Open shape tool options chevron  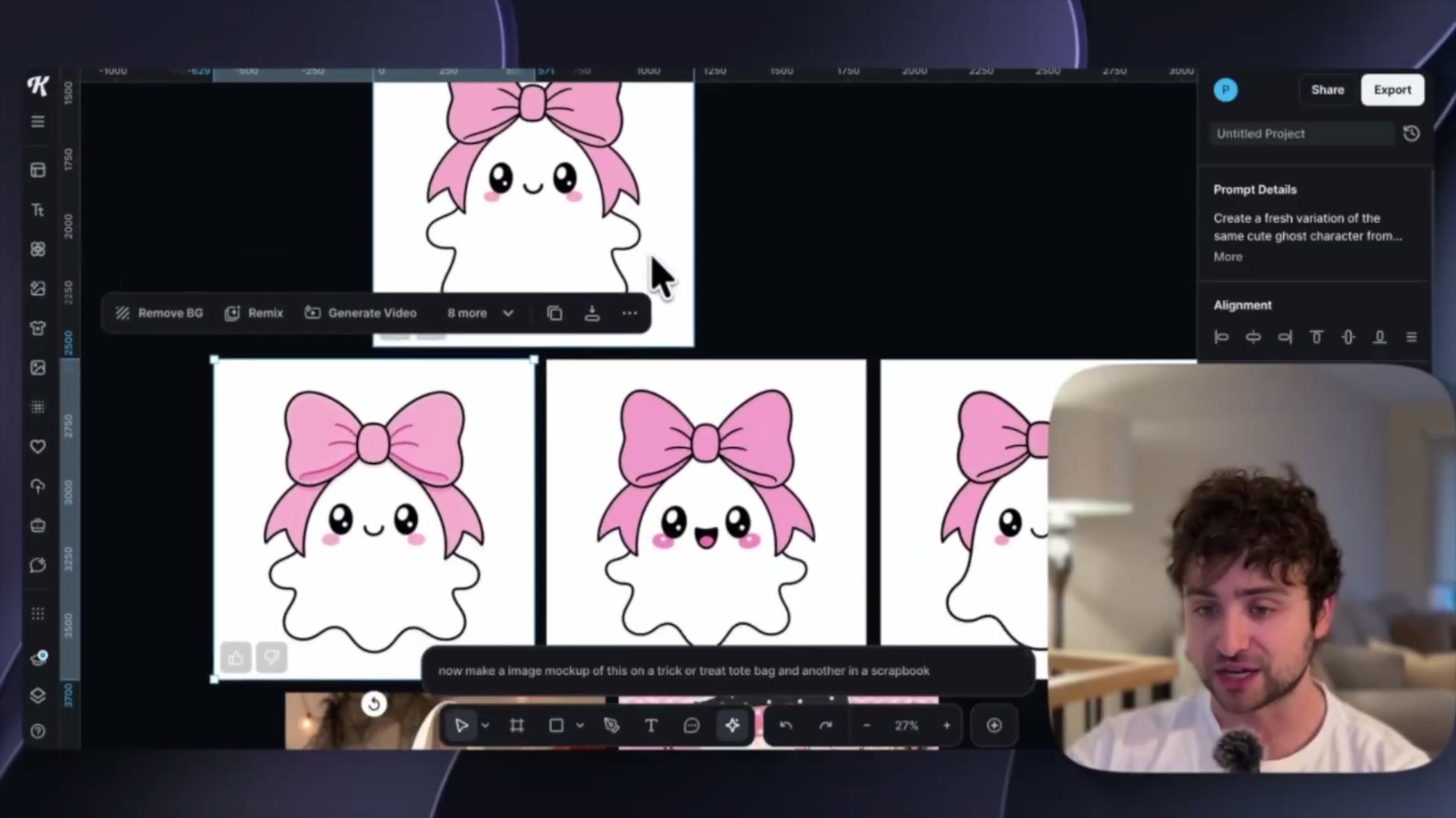580,725
